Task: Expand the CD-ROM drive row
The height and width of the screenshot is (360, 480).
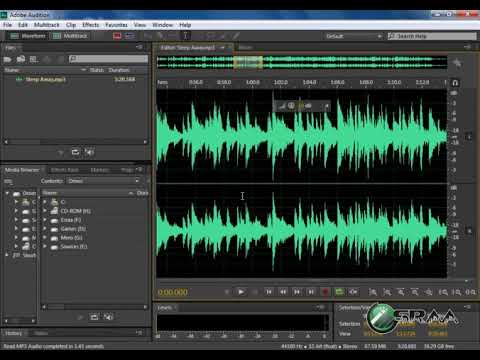Action: [45, 211]
